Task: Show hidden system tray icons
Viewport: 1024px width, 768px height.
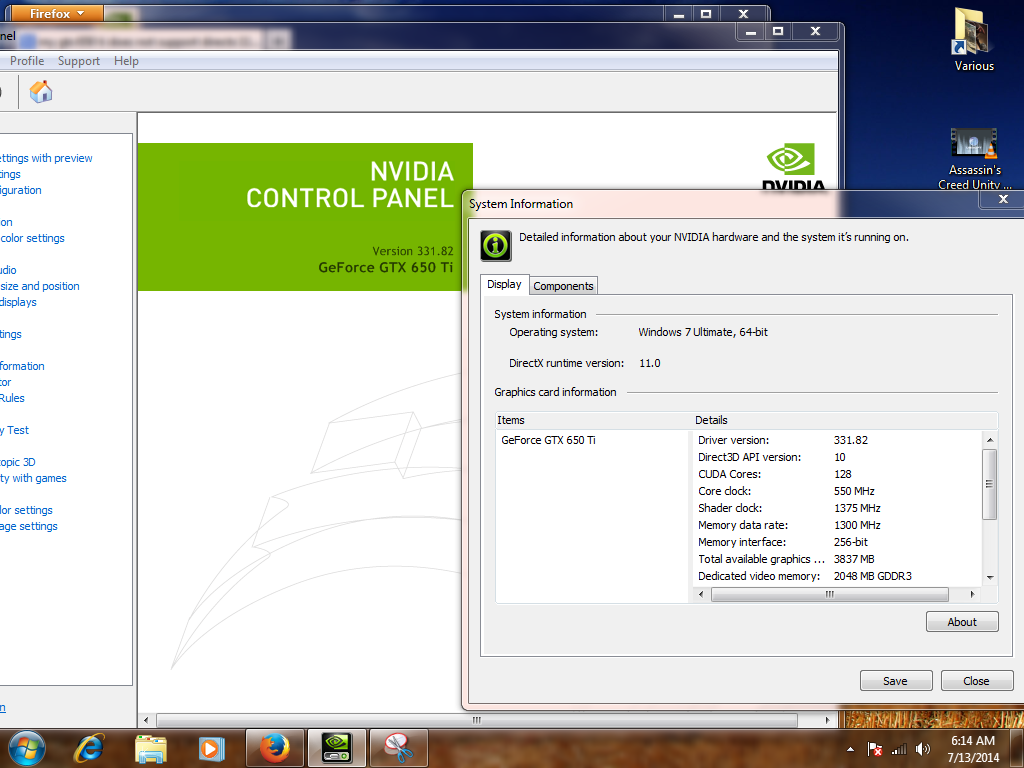Action: (x=850, y=749)
